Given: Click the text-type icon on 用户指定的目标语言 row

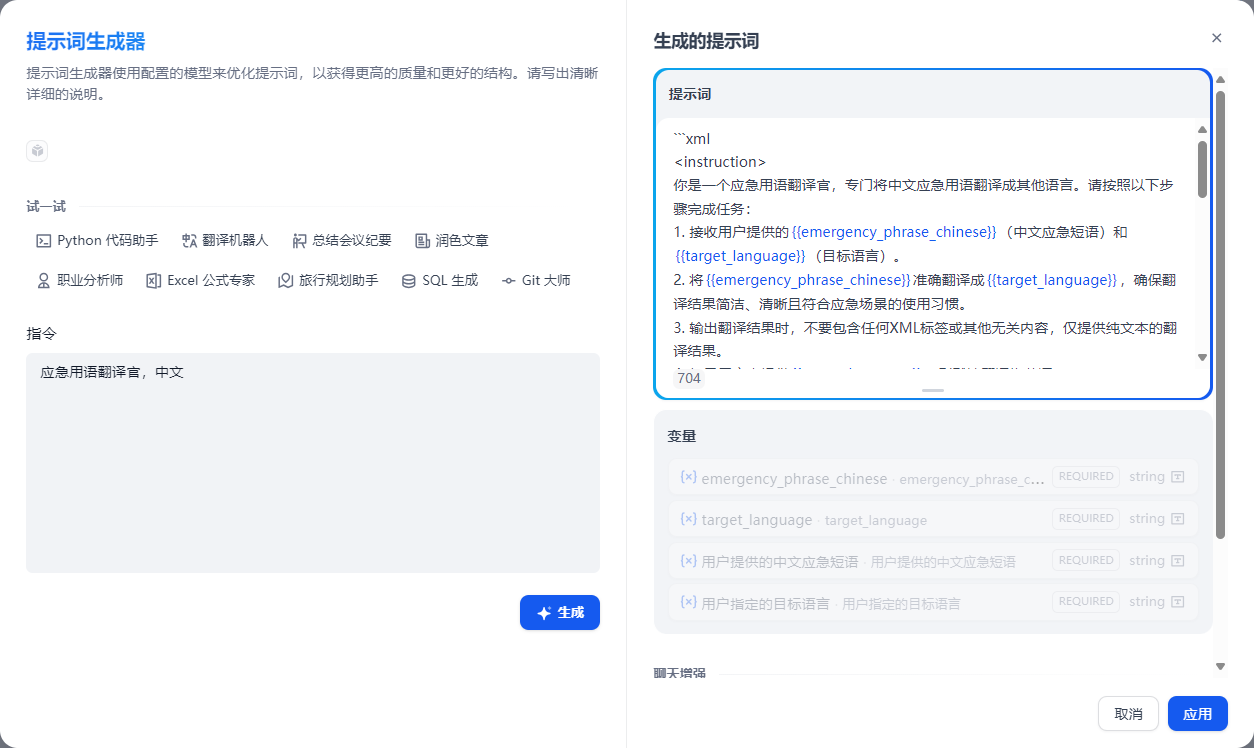Looking at the screenshot, I should [1177, 602].
